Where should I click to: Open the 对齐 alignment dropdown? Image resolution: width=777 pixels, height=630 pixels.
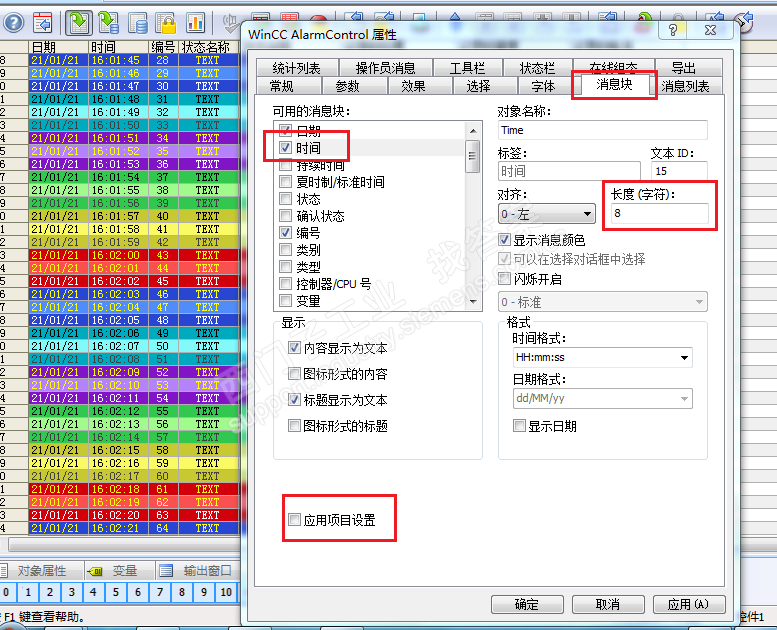(547, 214)
